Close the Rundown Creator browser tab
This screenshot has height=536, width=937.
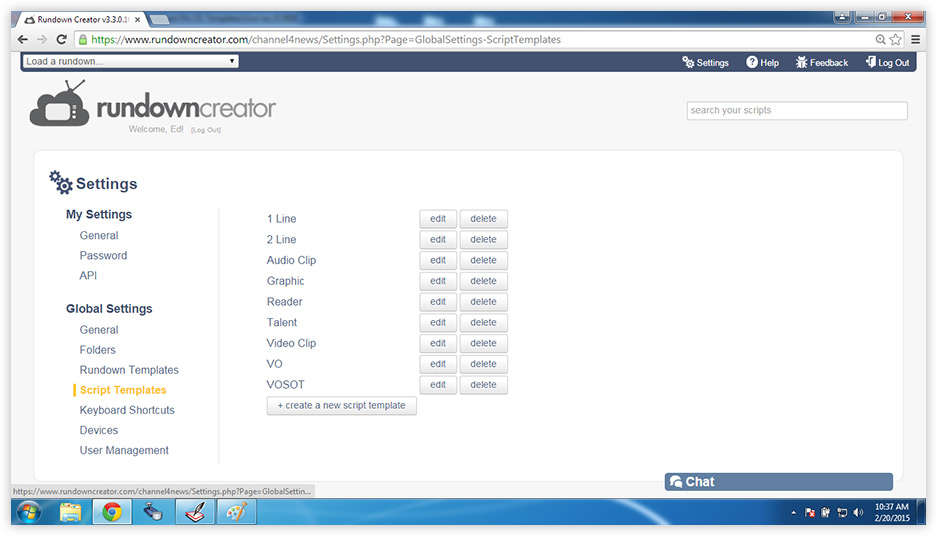137,19
